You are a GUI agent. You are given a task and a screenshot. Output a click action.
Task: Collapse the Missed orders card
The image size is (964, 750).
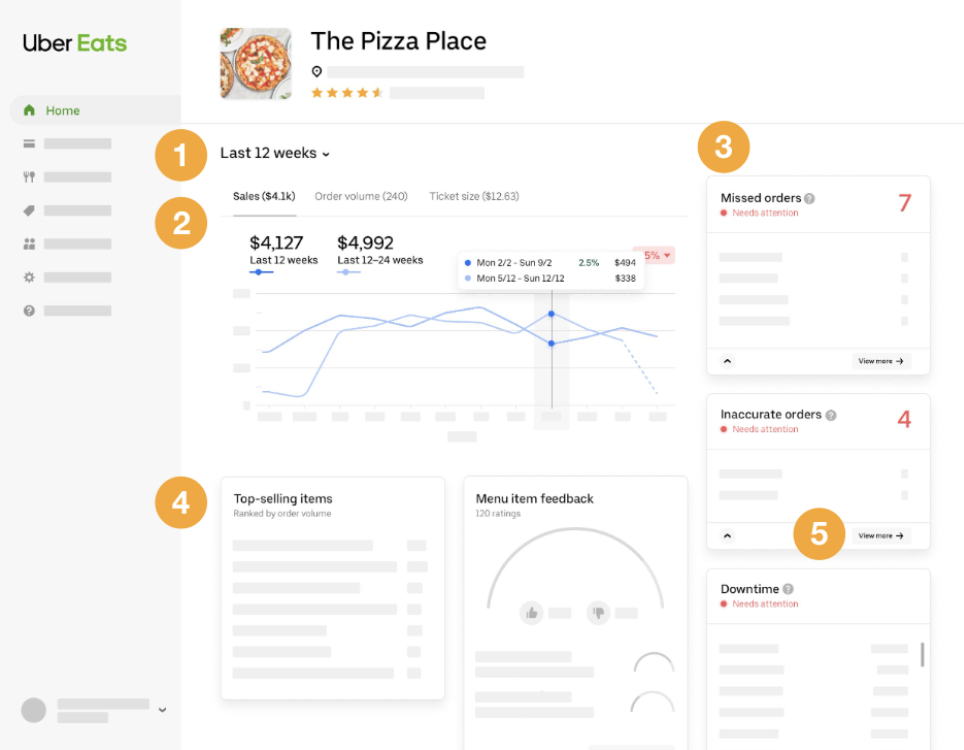coord(727,362)
